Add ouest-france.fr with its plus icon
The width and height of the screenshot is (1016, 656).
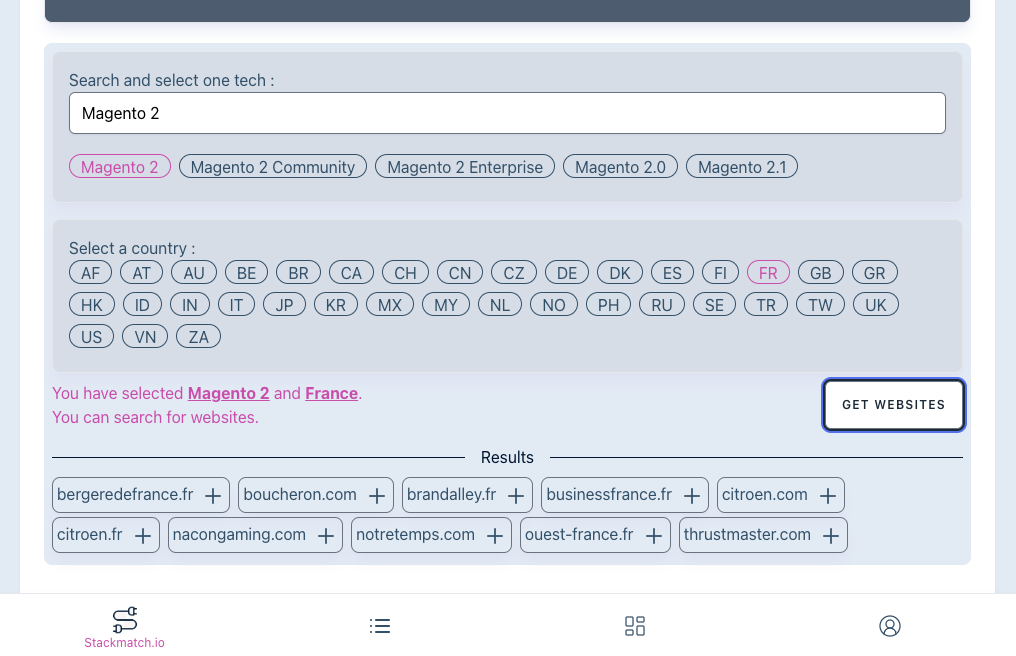click(654, 535)
